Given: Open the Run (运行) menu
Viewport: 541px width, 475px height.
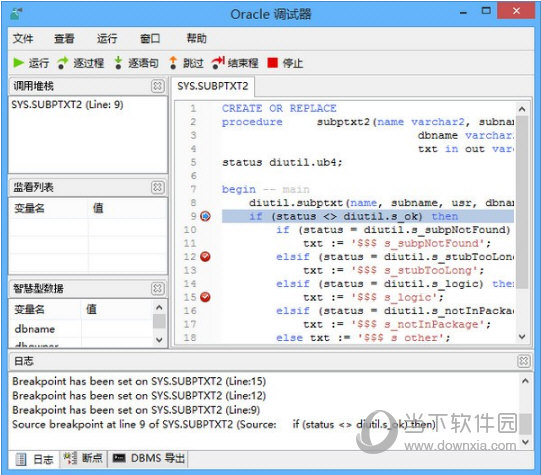Looking at the screenshot, I should [x=107, y=38].
